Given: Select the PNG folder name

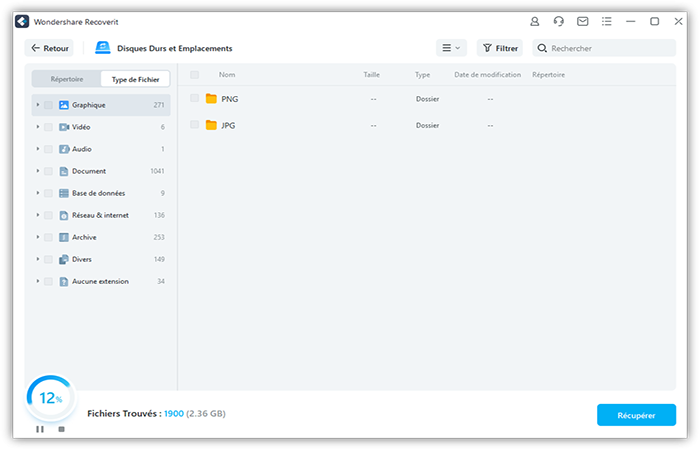Looking at the screenshot, I should tap(229, 99).
